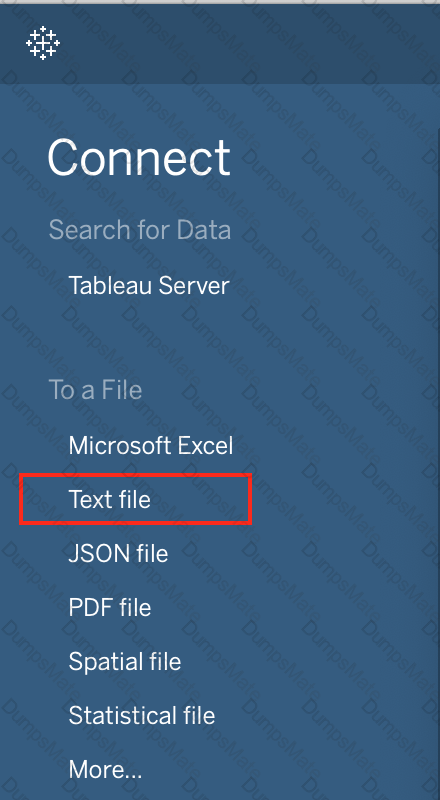Click the dark top bar beside logo

click(x=250, y=43)
